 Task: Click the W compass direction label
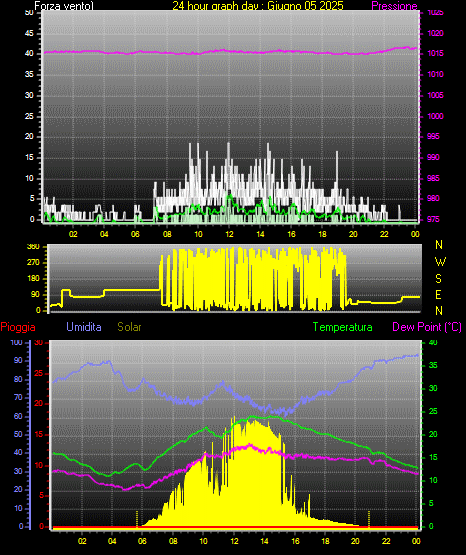[440, 262]
